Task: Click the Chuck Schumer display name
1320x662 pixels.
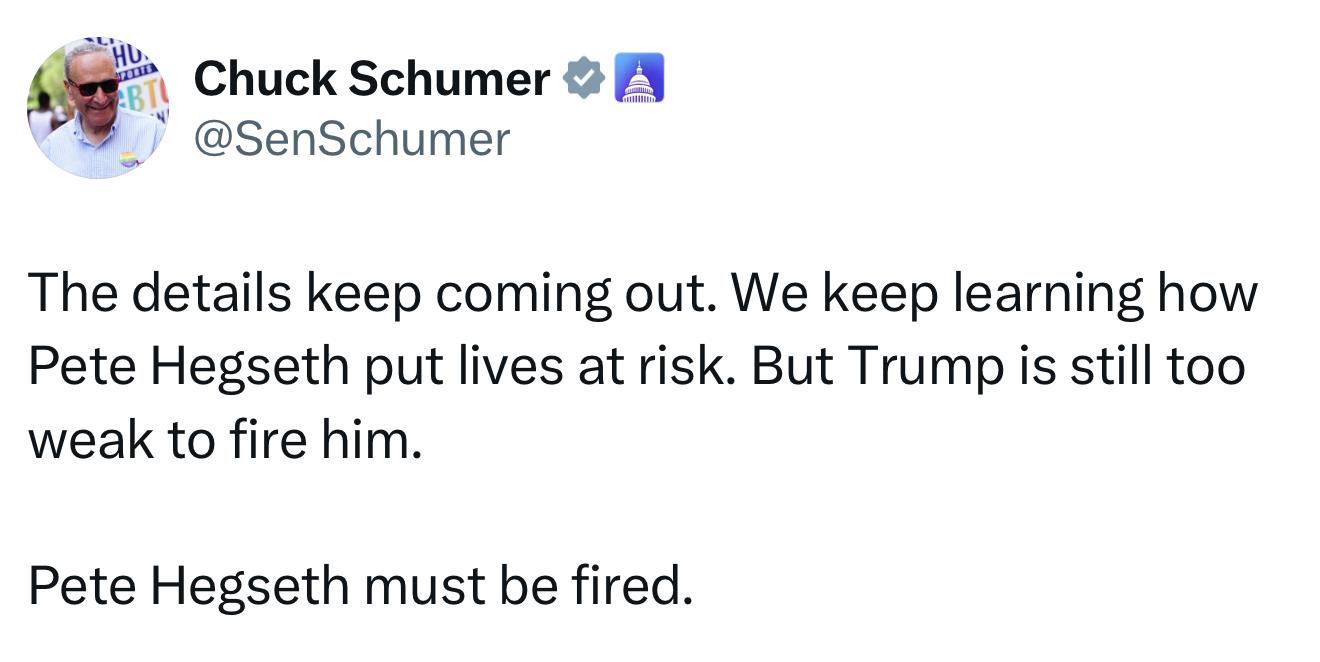Action: point(372,80)
